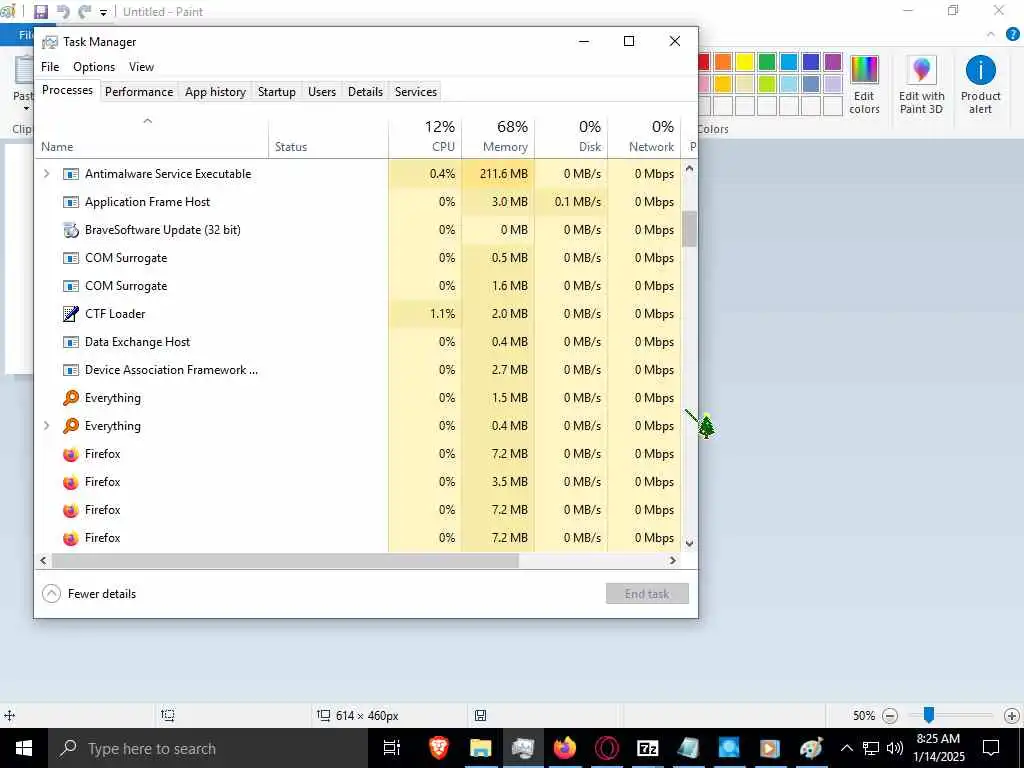The height and width of the screenshot is (768, 1024).
Task: Open the Quick Access Toolbar dropdown in Paint
Action: click(x=103, y=12)
